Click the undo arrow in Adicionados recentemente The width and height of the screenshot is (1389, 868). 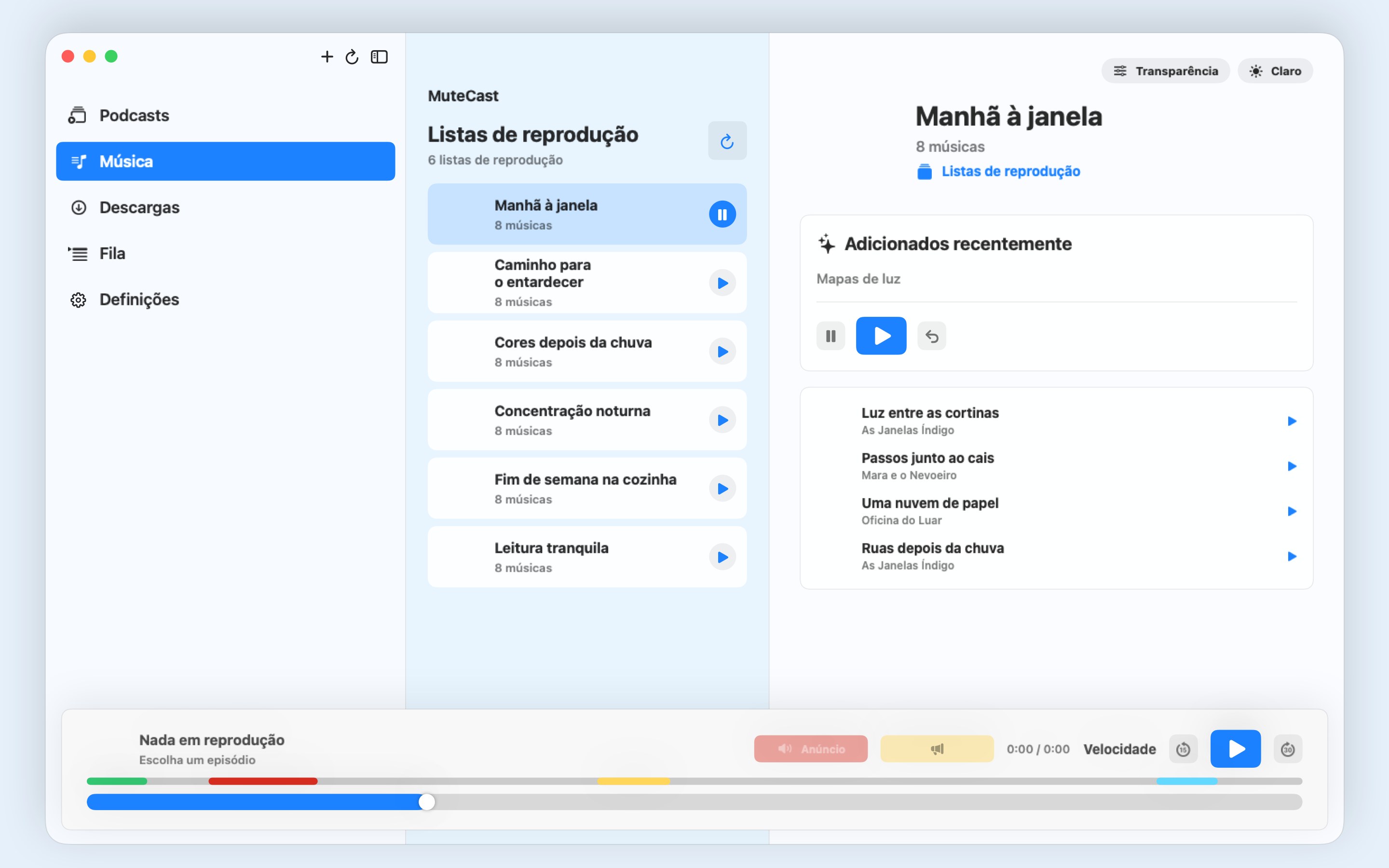(932, 336)
